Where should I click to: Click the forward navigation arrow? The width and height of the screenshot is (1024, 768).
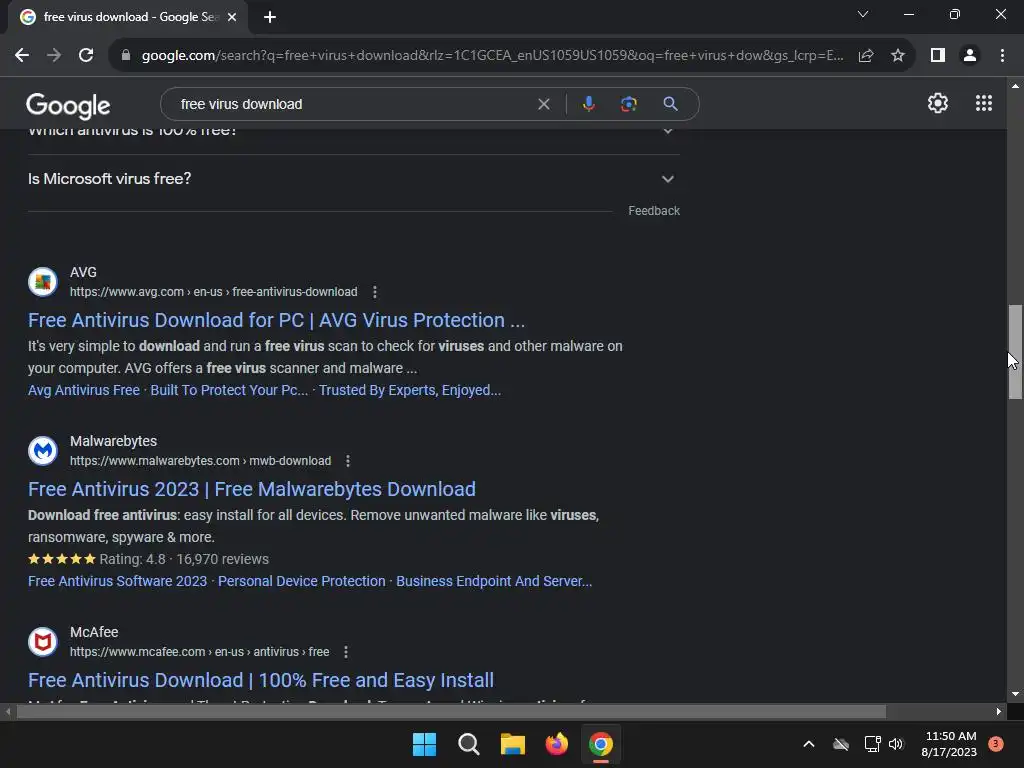[x=54, y=56]
